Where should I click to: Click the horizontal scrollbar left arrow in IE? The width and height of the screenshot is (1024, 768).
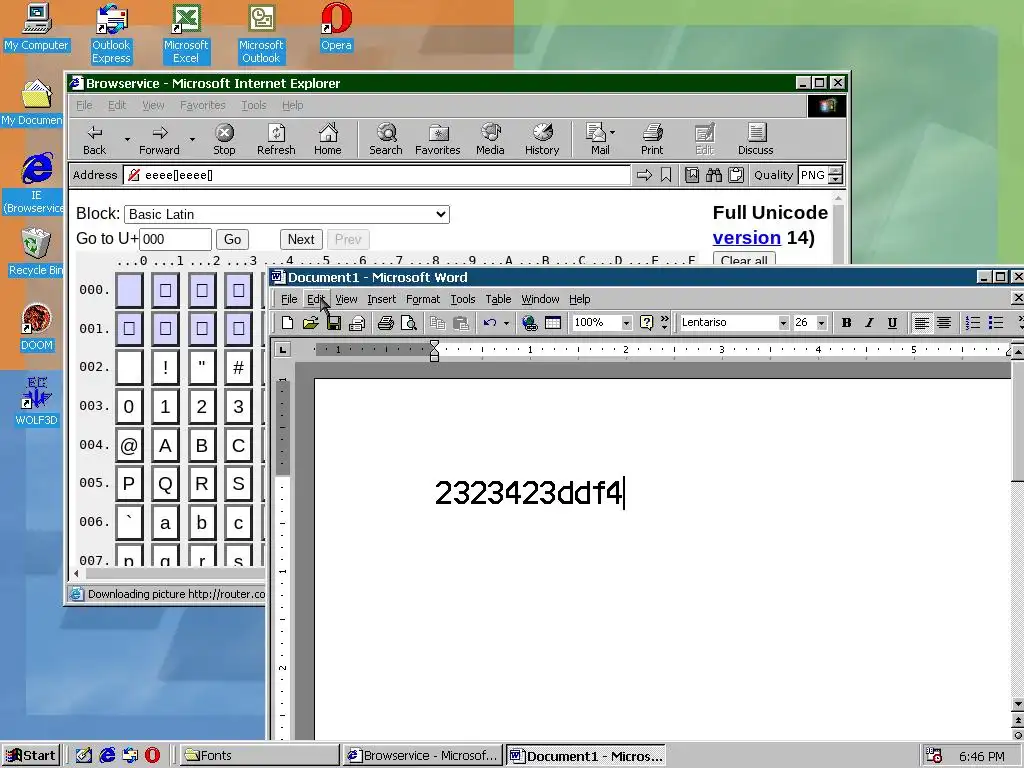point(77,574)
